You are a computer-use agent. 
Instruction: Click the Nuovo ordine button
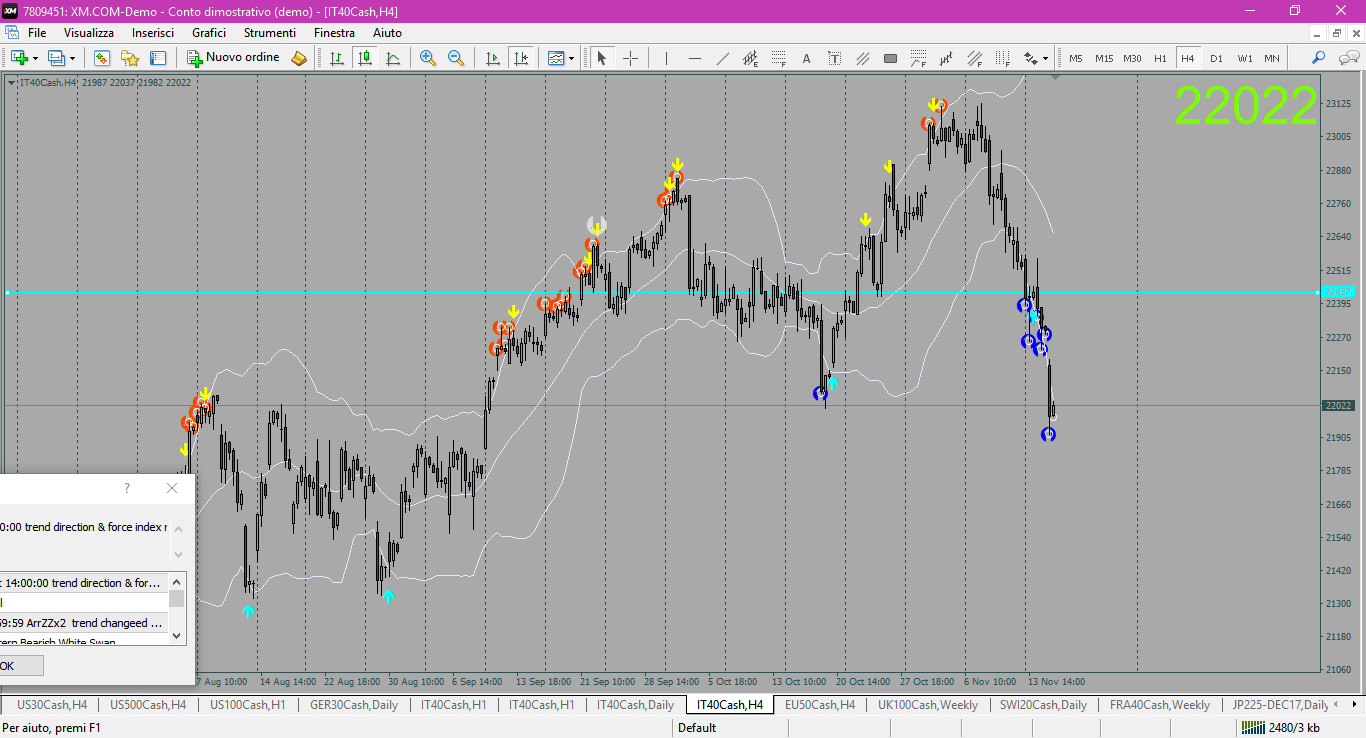click(x=233, y=58)
